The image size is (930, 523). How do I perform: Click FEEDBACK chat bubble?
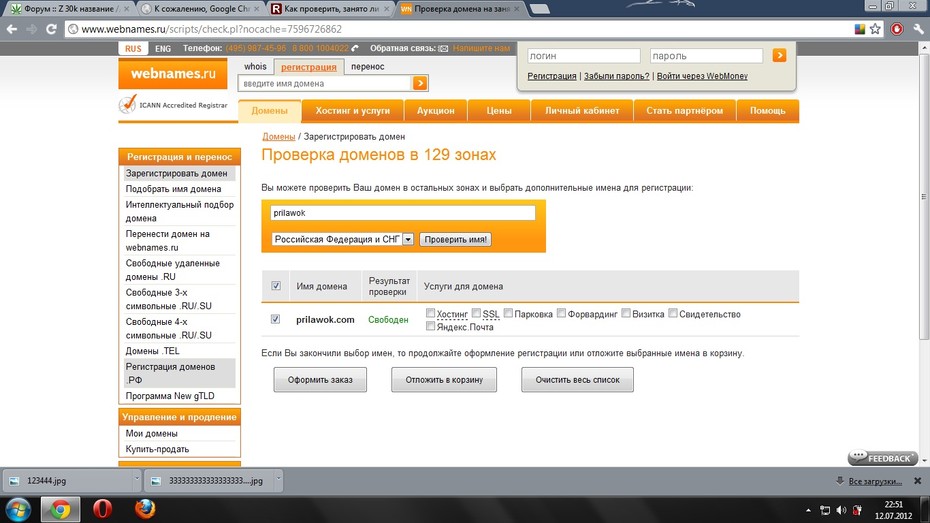pyautogui.click(x=883, y=458)
